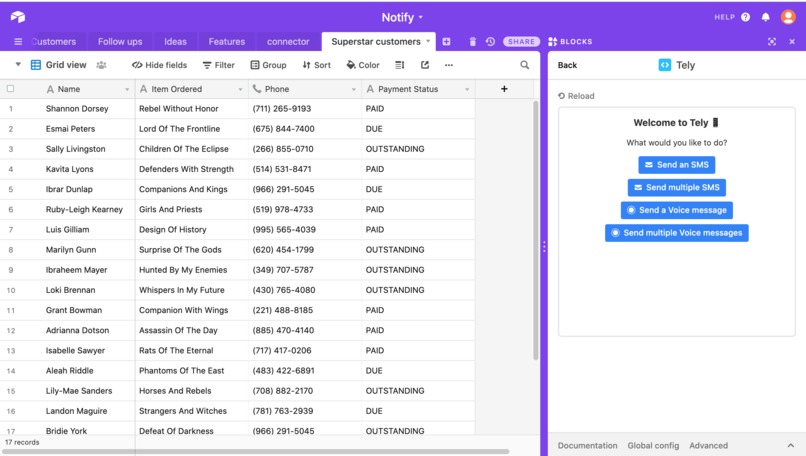The width and height of the screenshot is (806, 456).
Task: Reload the Tely block
Action: pyautogui.click(x=576, y=96)
